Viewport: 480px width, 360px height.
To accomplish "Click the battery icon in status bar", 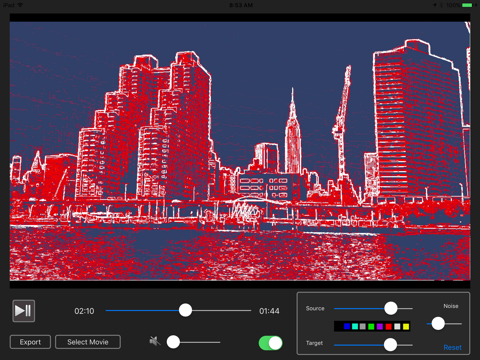I will point(467,5).
